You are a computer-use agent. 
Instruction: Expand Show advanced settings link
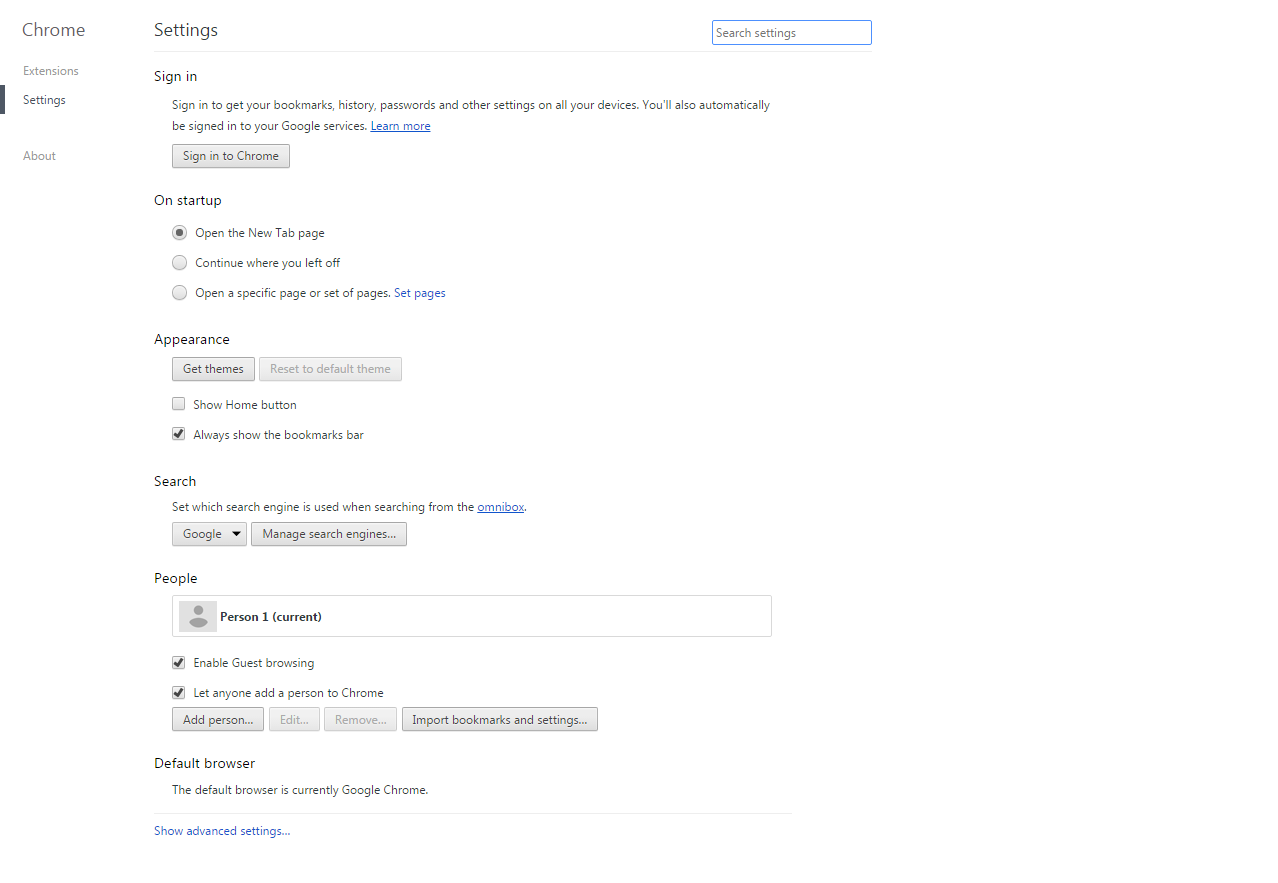click(x=222, y=831)
